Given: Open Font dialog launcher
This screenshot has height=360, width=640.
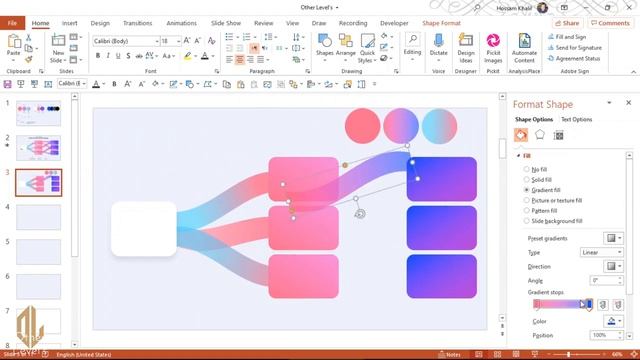Looking at the screenshot, I should point(217,71).
